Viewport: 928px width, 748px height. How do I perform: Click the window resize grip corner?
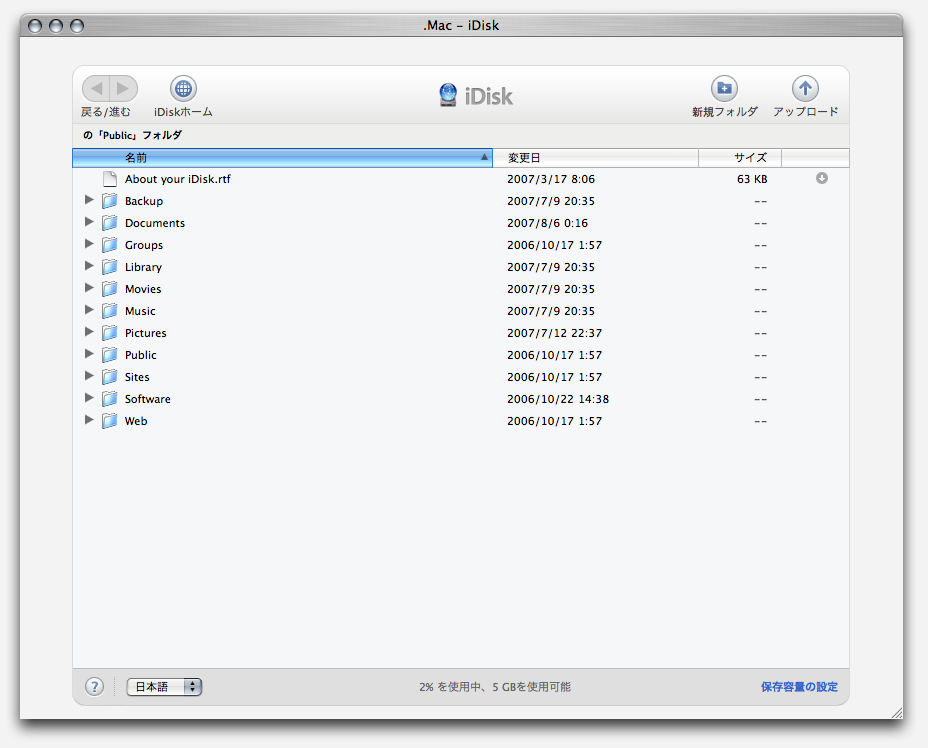point(896,713)
